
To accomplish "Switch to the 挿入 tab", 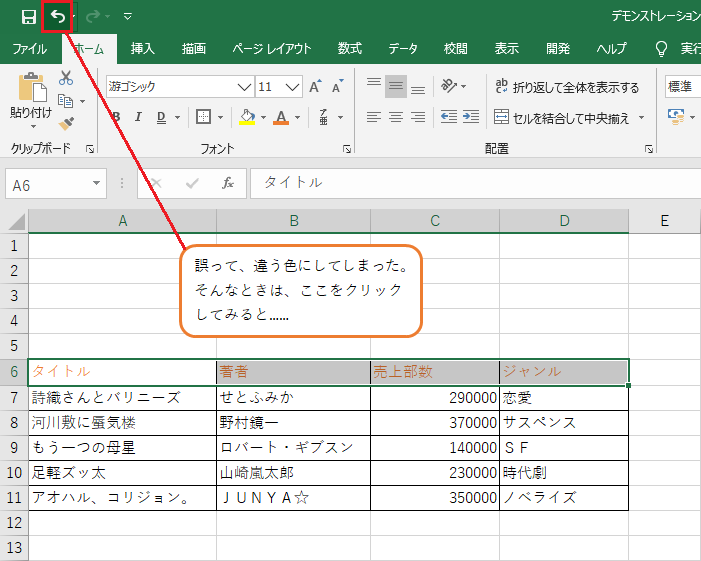I will pos(143,48).
